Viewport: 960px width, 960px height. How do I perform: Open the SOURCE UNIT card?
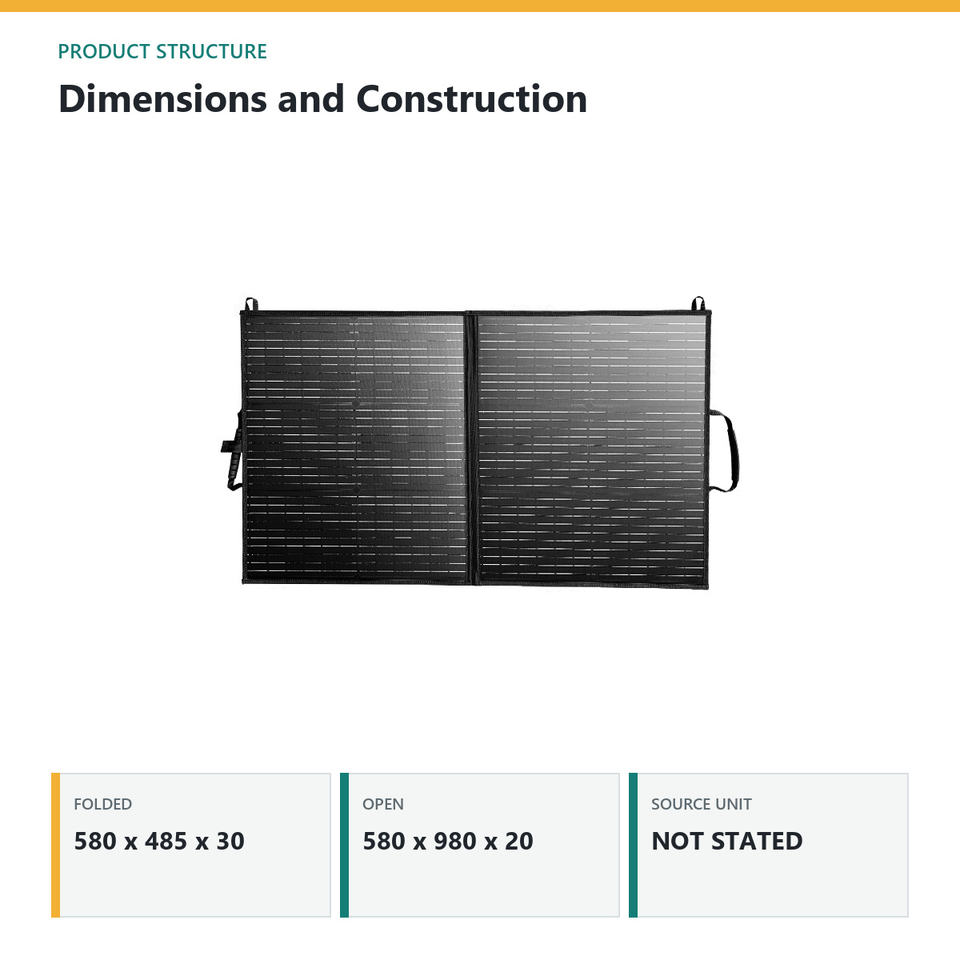click(x=768, y=845)
